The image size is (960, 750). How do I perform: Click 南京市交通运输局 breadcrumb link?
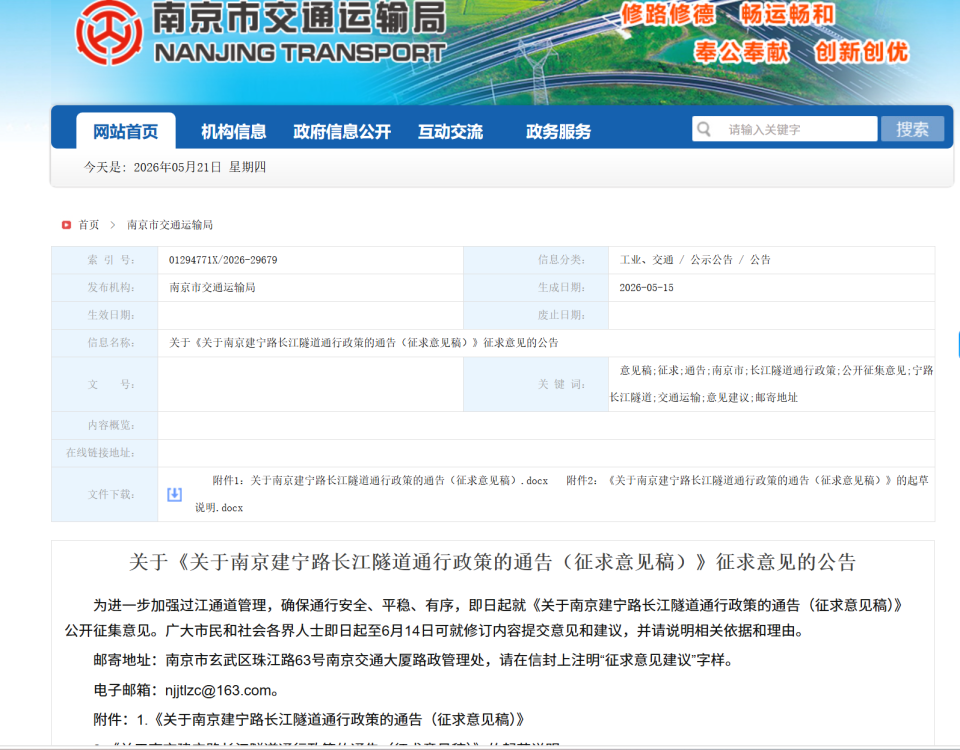(x=170, y=225)
